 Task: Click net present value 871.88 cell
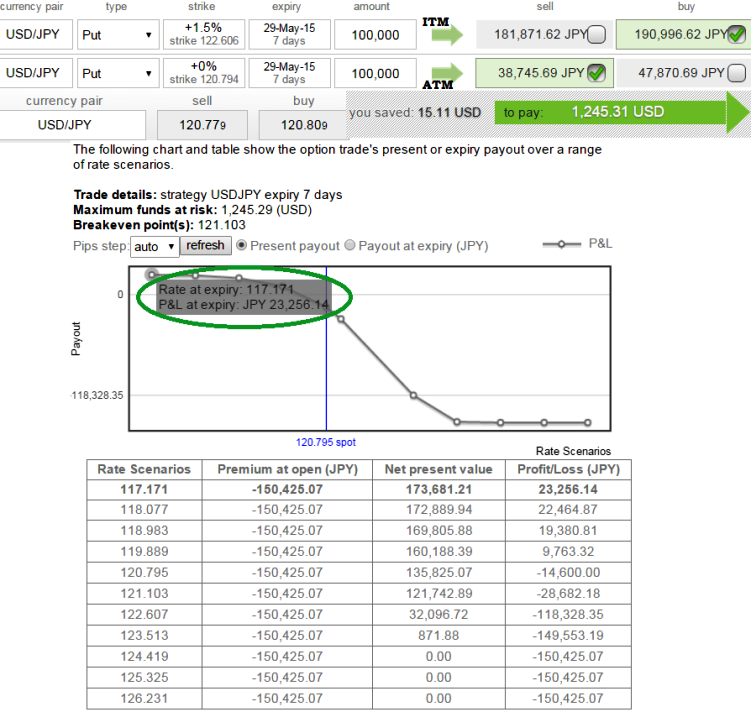(439, 635)
